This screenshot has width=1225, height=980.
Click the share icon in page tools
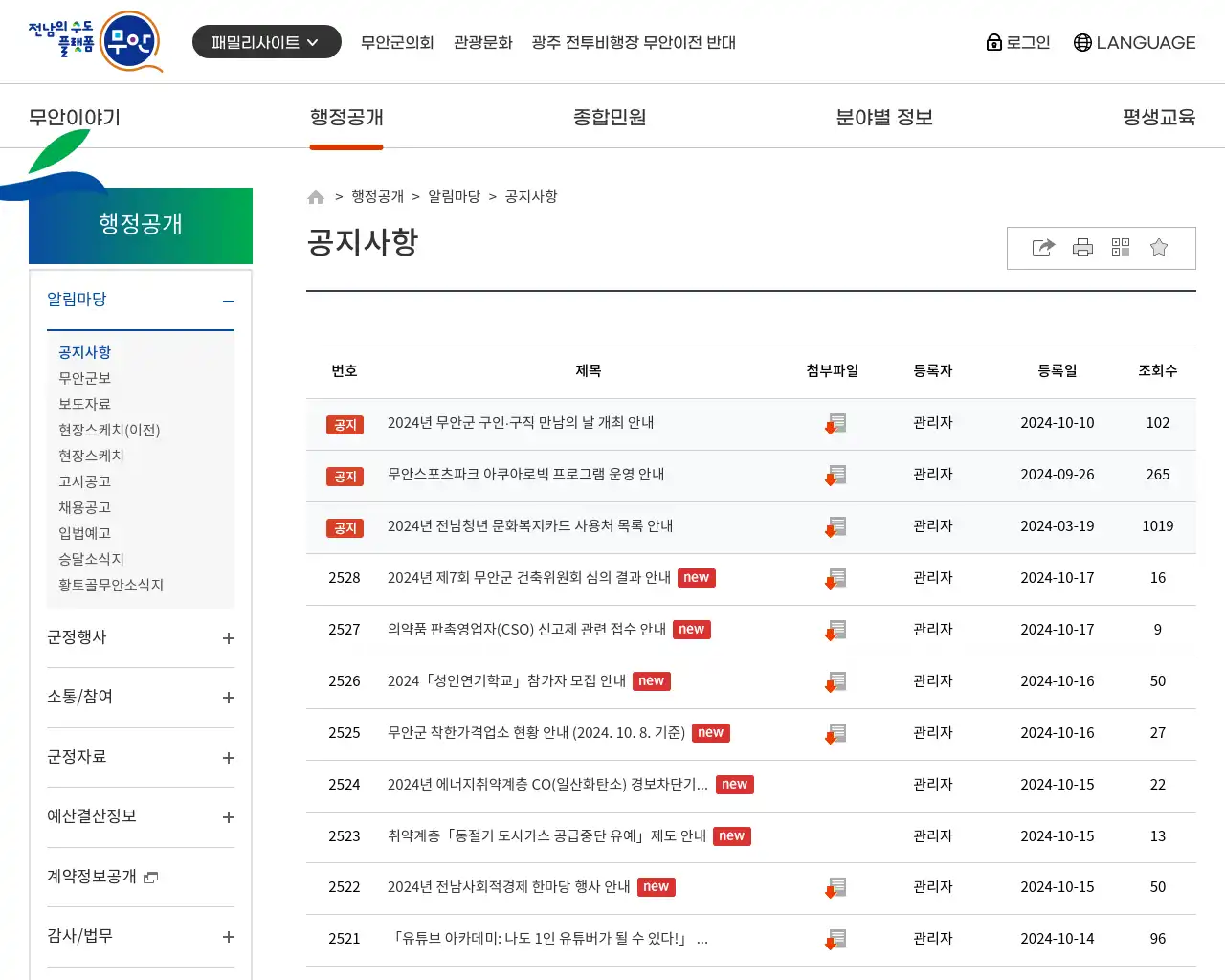coord(1043,248)
